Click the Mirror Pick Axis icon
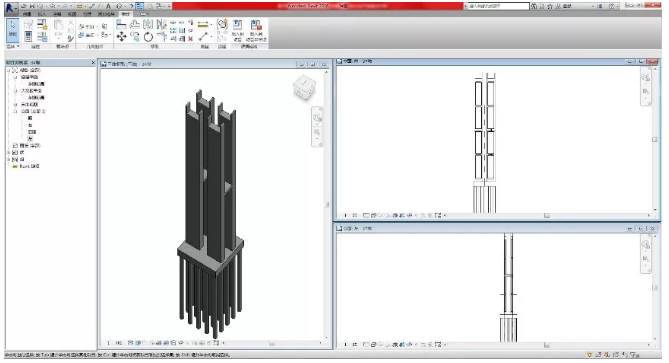The image size is (669, 363). [148, 24]
